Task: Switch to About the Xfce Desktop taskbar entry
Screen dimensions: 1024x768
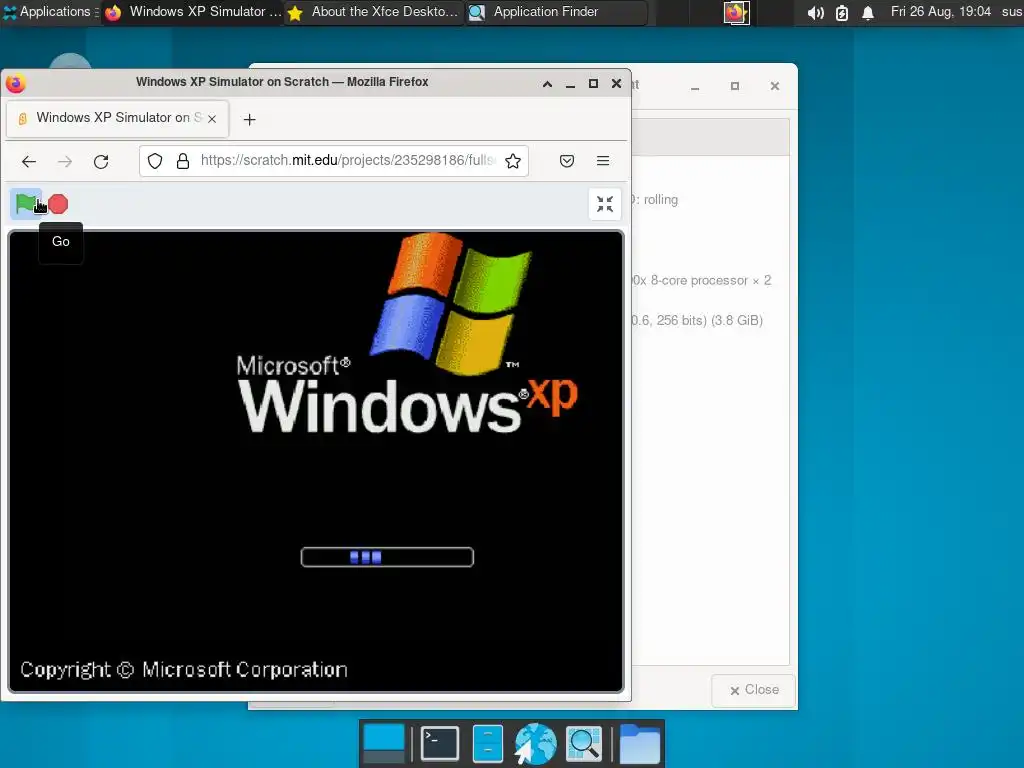Action: [374, 12]
